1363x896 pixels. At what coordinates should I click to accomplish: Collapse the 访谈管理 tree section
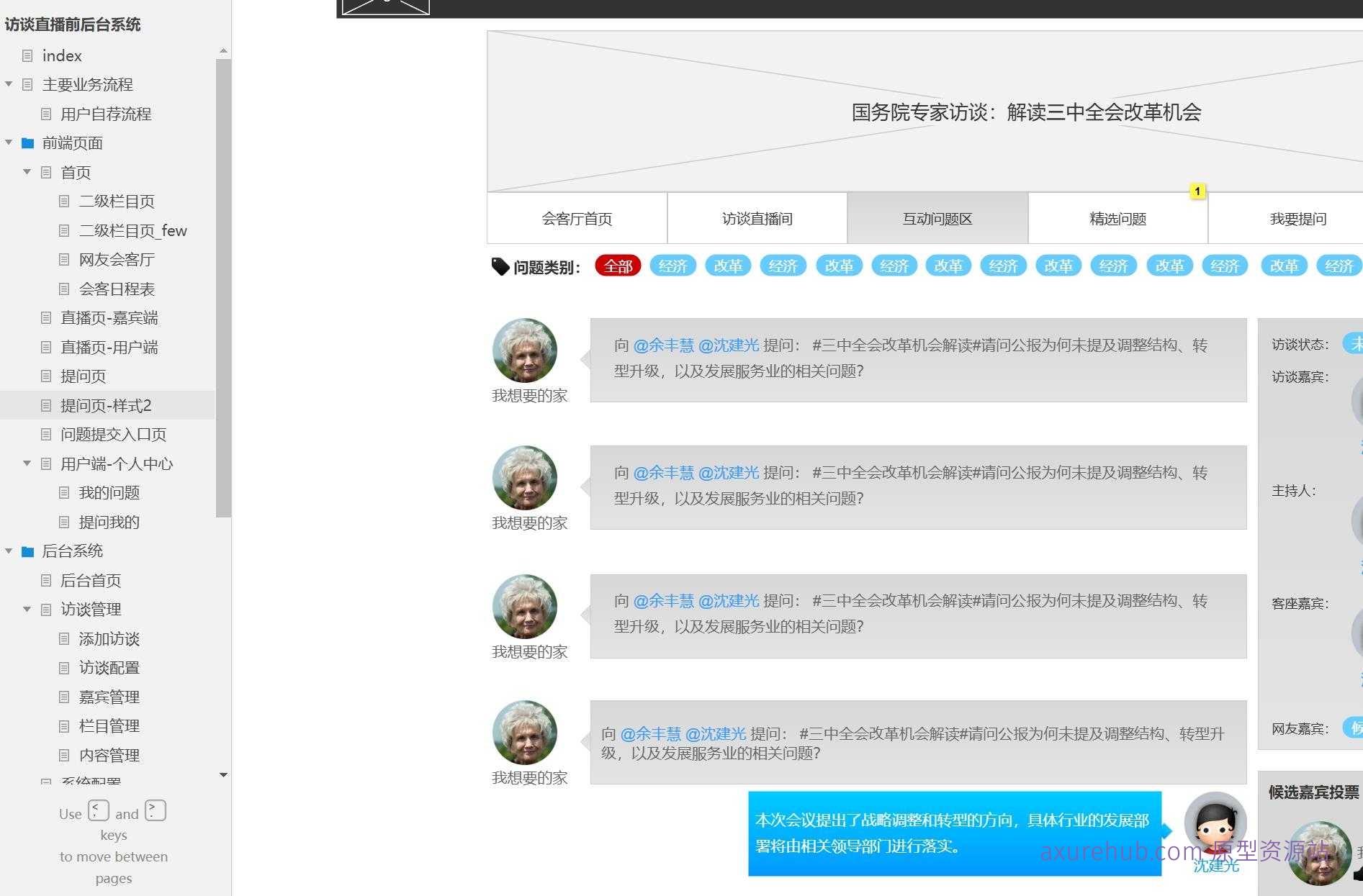click(x=27, y=610)
